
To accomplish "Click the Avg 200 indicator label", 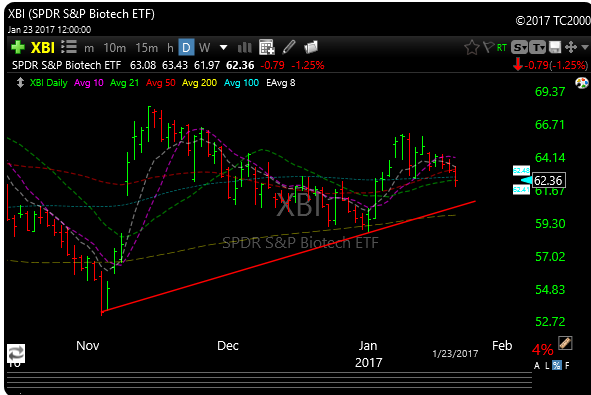I will (199, 83).
